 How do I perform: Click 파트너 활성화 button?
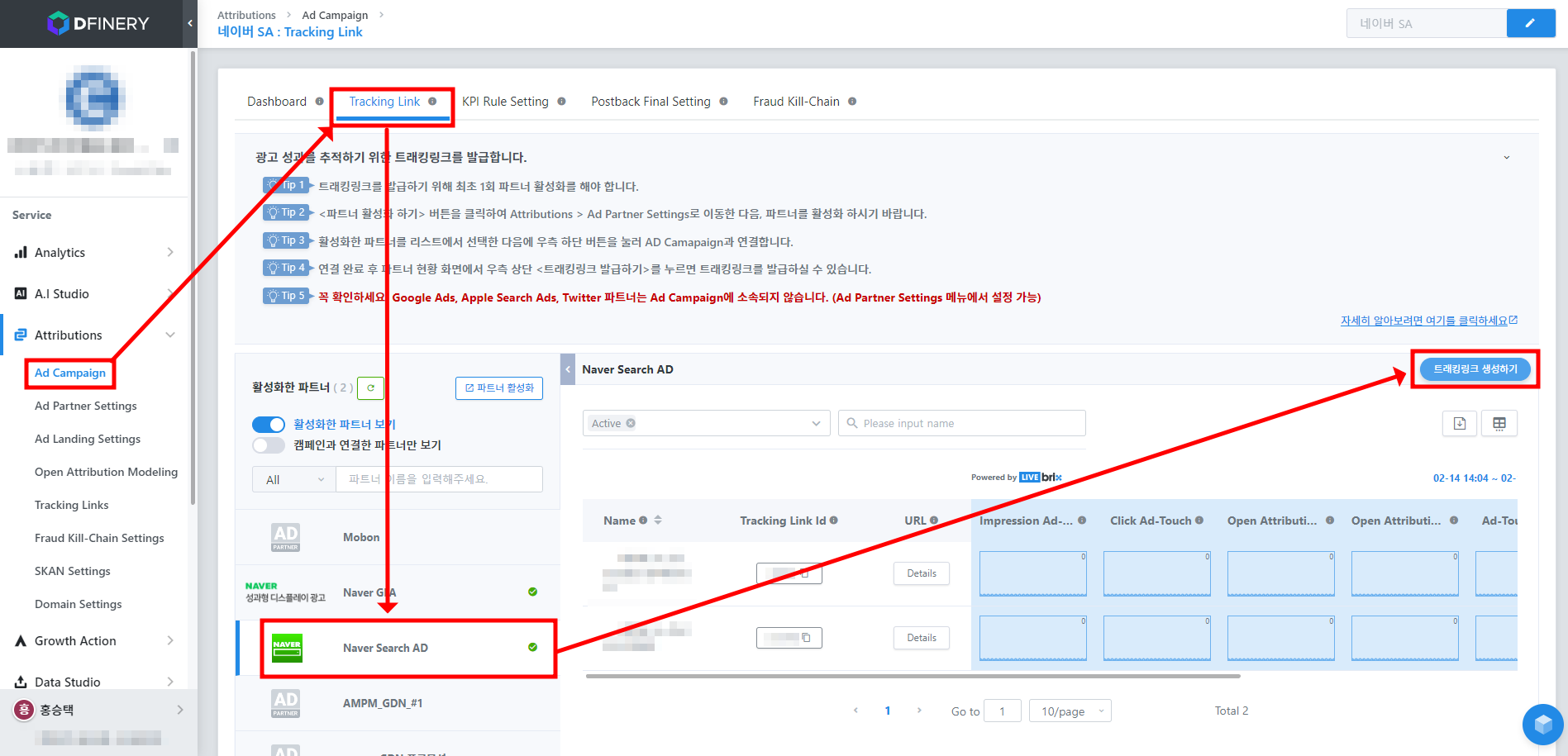(499, 388)
